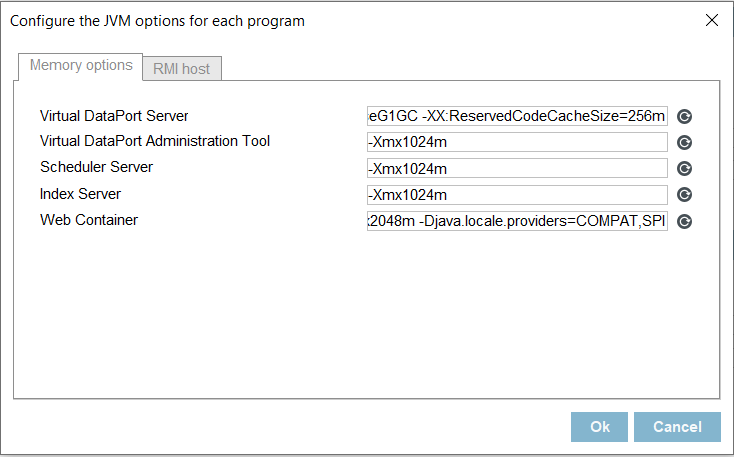
Task: Cancel the JVM options dialog
Action: (x=677, y=427)
